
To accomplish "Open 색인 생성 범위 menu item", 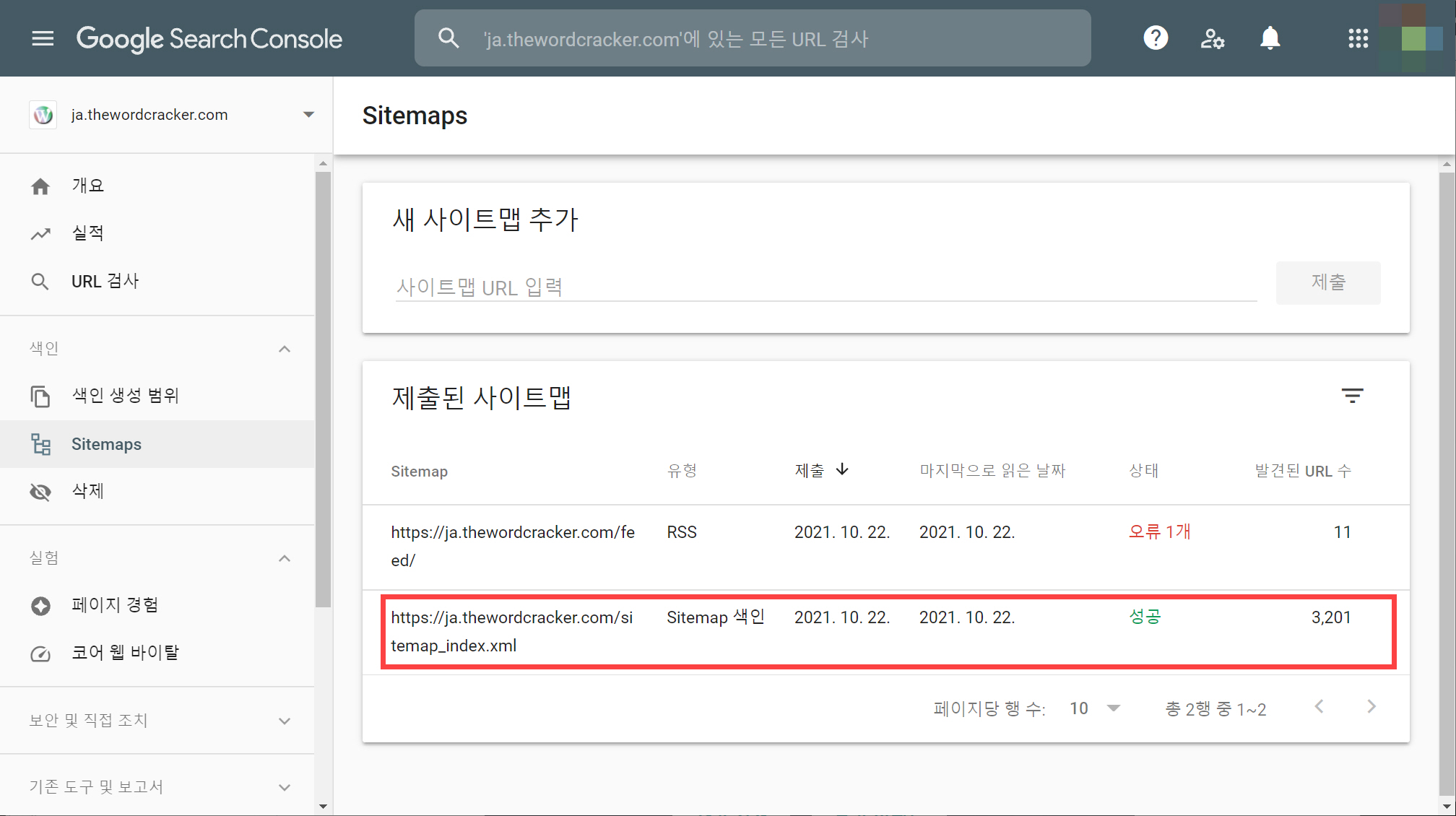I will click(125, 396).
